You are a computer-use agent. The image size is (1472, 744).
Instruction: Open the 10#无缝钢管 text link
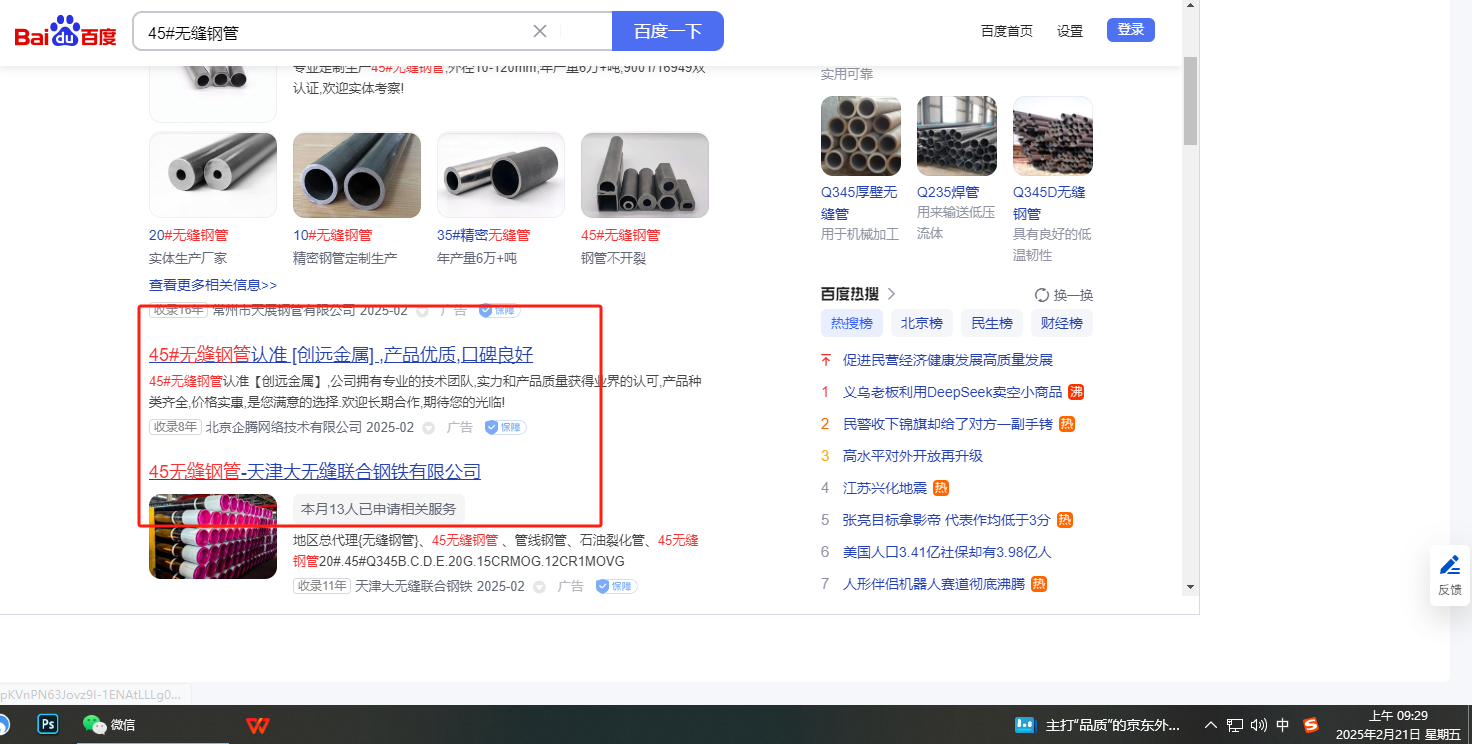[332, 235]
